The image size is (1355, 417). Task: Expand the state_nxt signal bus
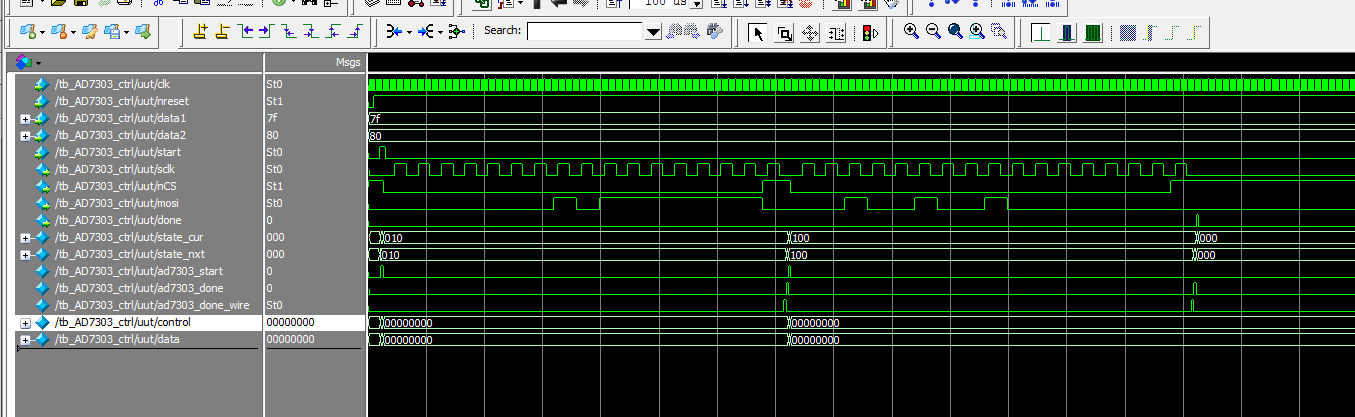coord(25,254)
